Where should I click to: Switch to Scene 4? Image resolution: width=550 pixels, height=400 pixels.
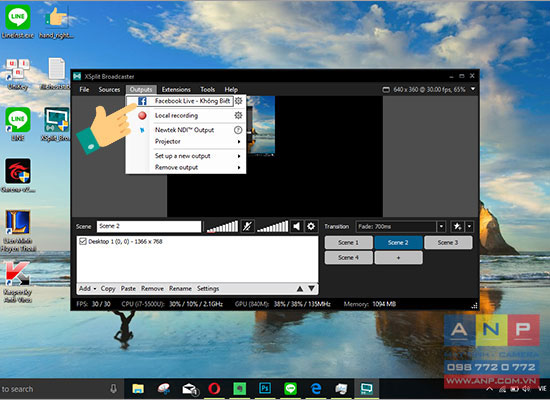[348, 258]
